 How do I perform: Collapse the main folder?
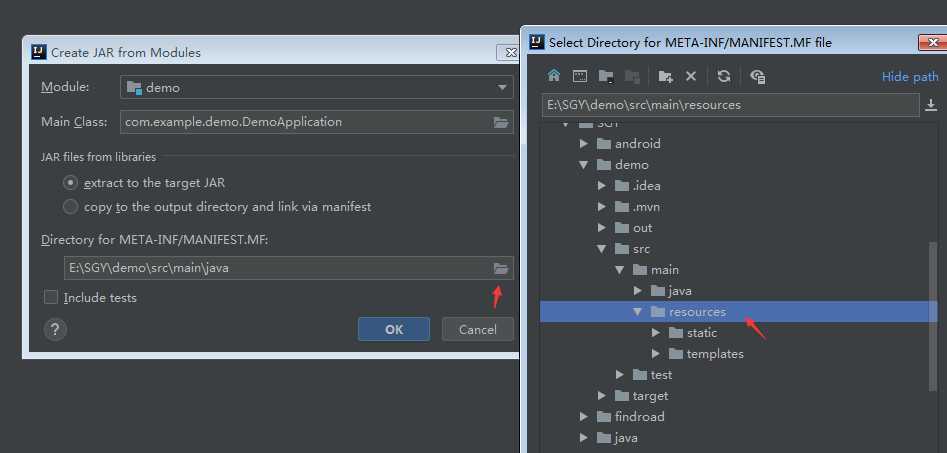pos(620,269)
